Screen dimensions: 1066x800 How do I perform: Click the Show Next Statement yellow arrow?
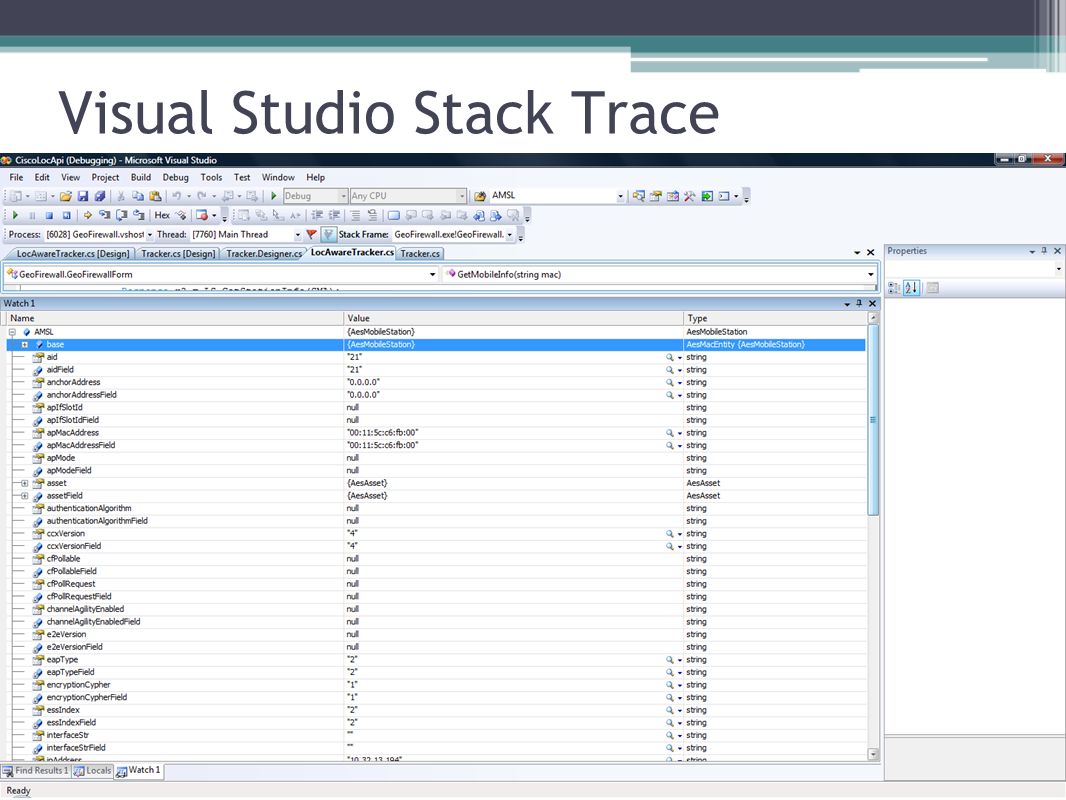[88, 215]
